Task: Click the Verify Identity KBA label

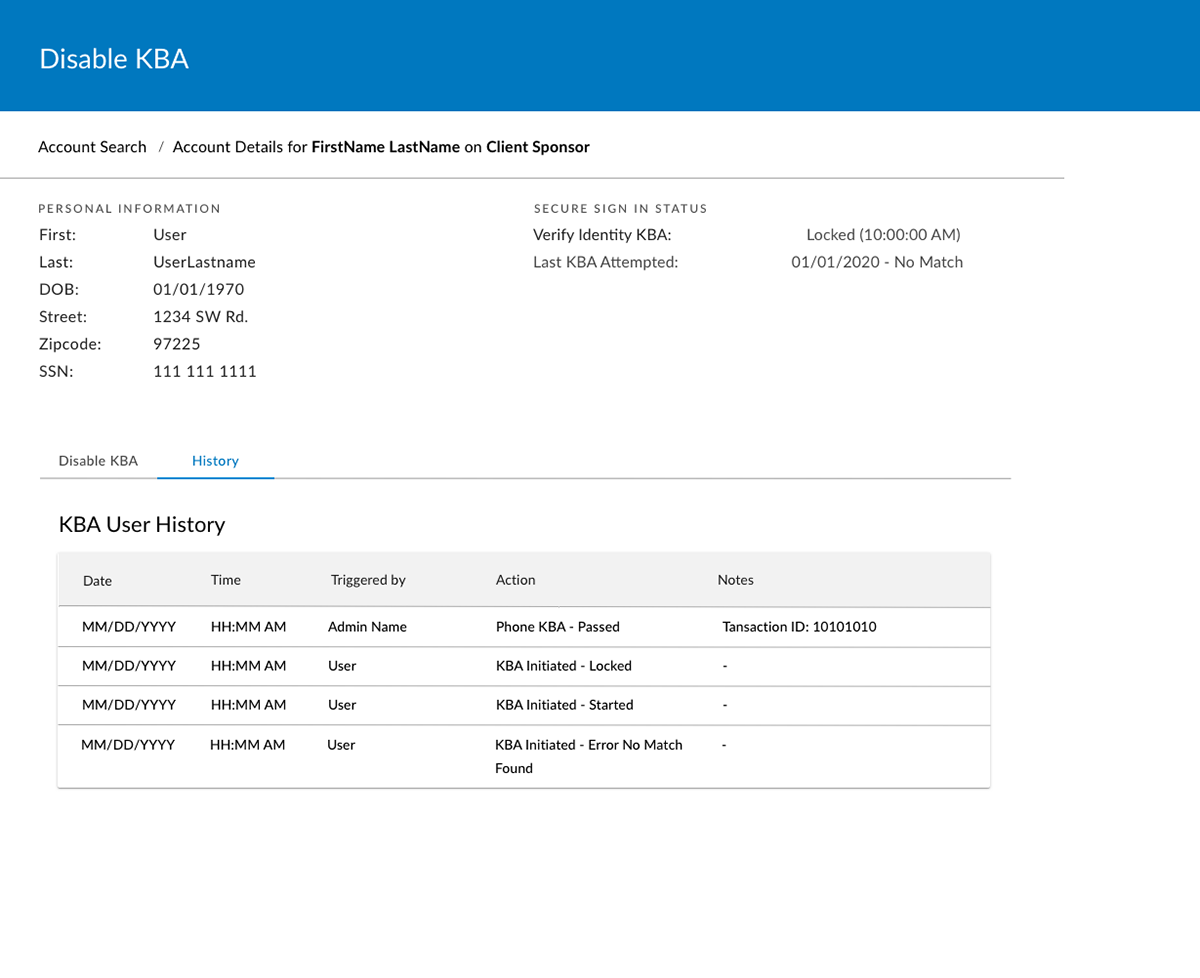Action: coord(602,235)
